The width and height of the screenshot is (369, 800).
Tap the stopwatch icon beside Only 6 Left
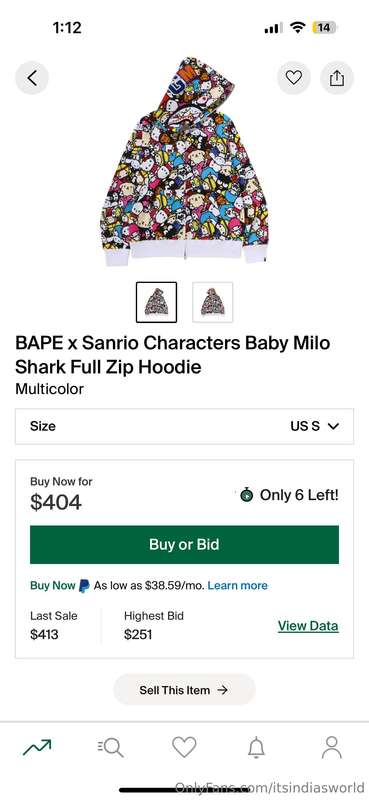coord(247,494)
